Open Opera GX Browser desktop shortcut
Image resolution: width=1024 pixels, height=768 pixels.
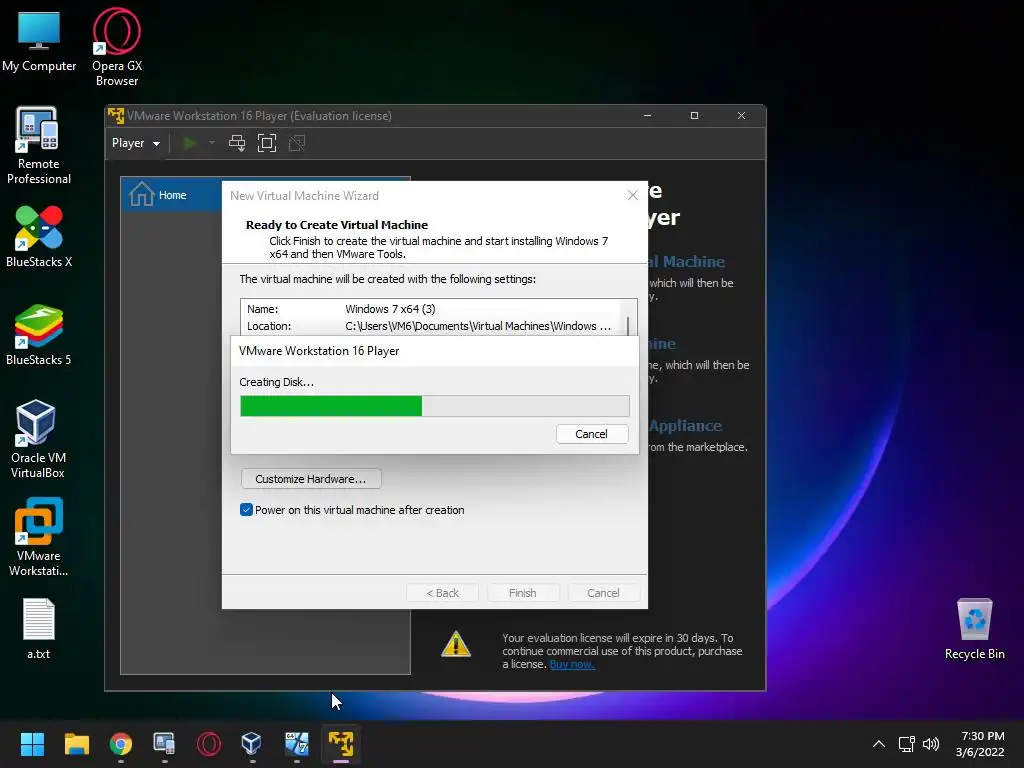117,47
